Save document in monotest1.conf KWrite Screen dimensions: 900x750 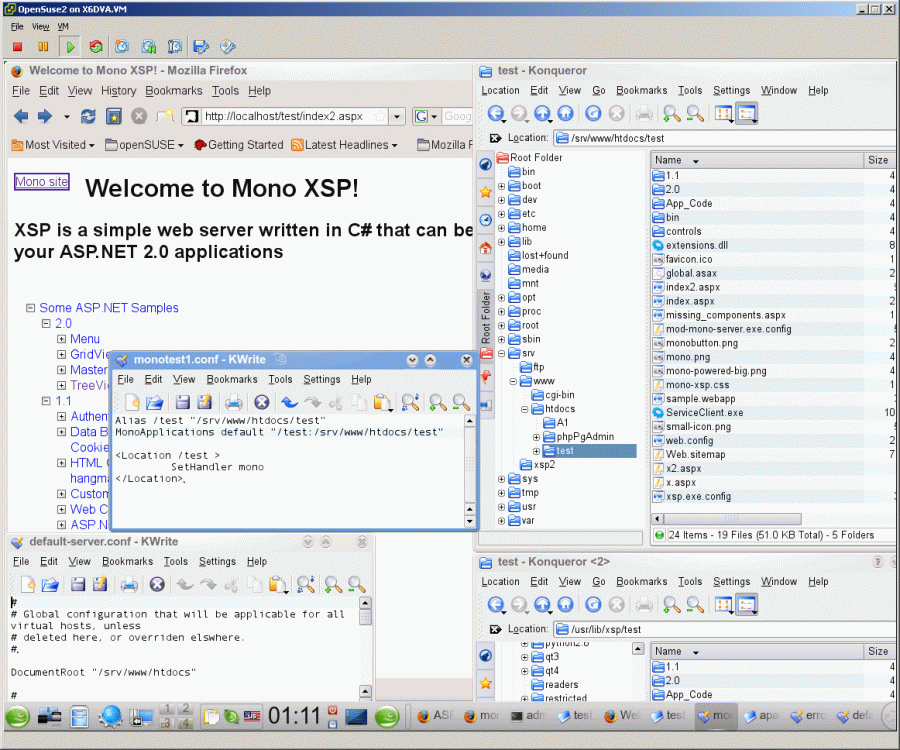pos(183,403)
